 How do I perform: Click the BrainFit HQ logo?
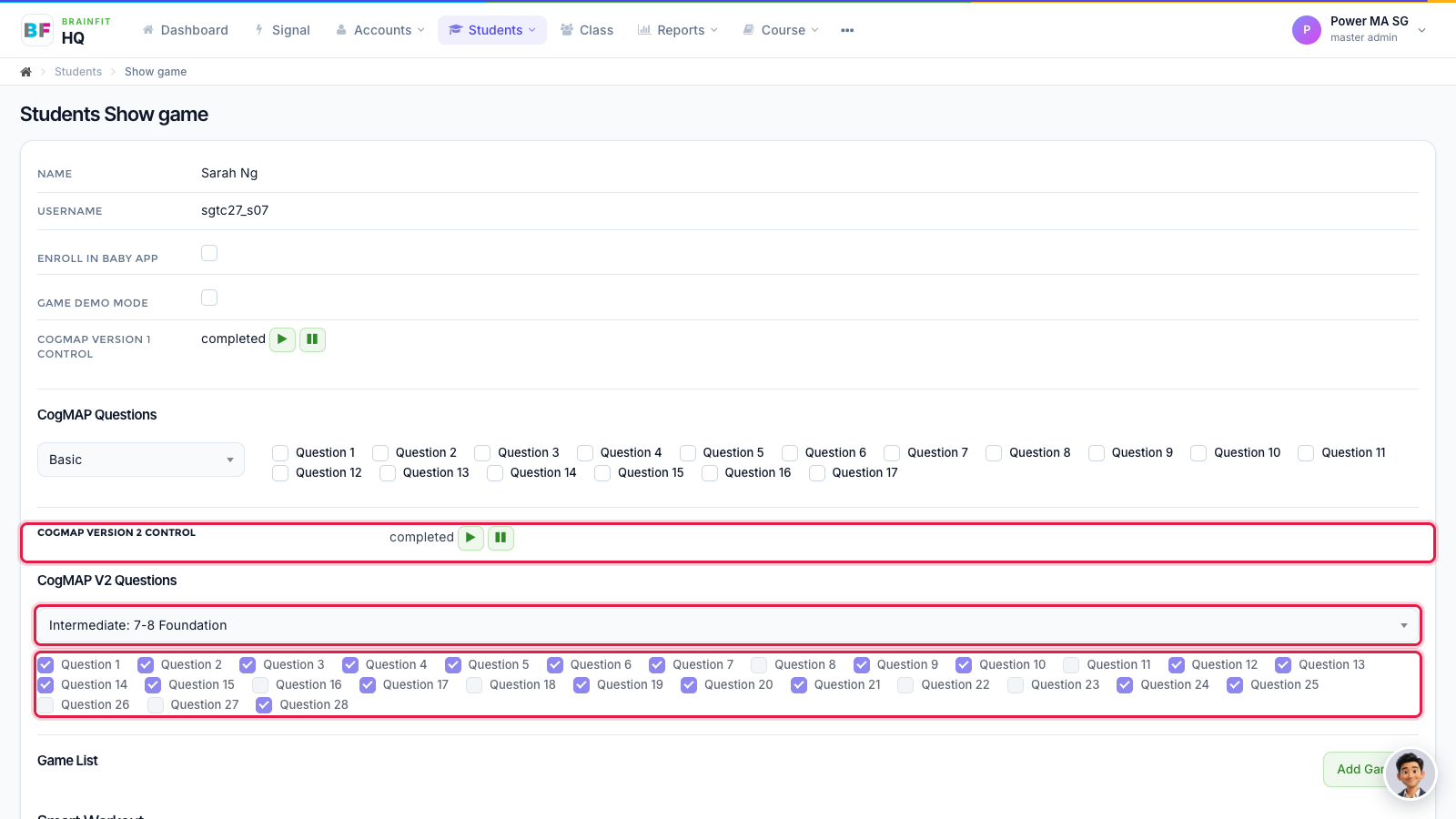[66, 30]
